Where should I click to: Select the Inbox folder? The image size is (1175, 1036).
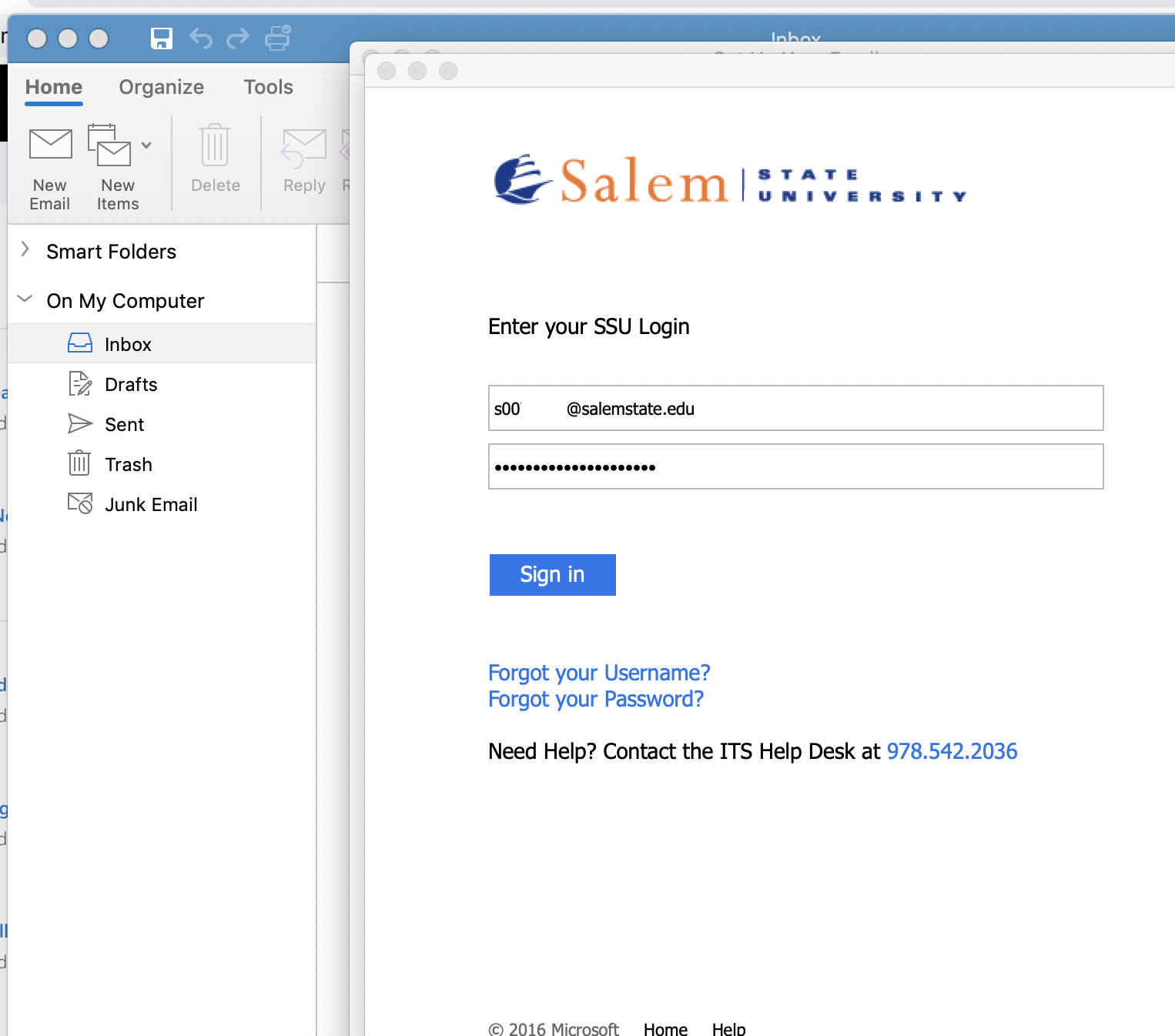(x=162, y=344)
